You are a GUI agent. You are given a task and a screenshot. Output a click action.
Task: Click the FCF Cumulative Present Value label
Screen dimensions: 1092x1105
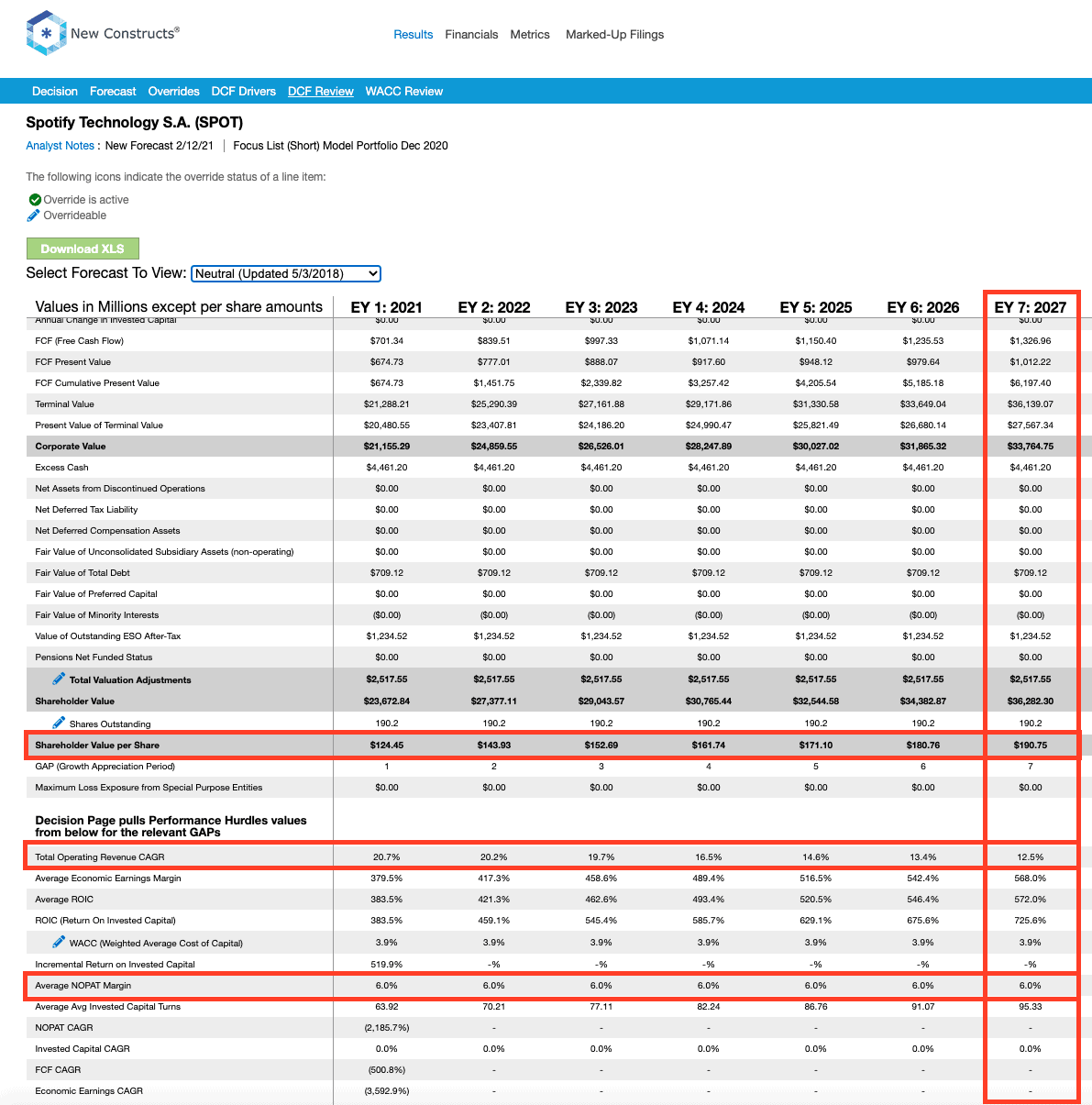[x=97, y=383]
